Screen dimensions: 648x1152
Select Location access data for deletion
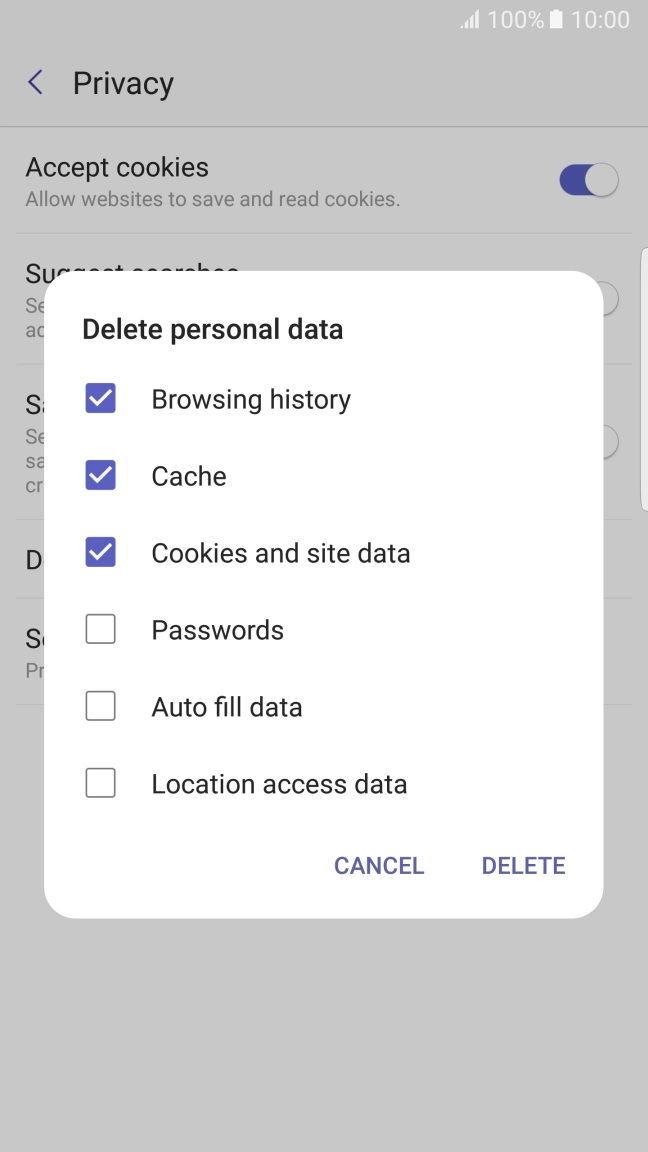(100, 783)
